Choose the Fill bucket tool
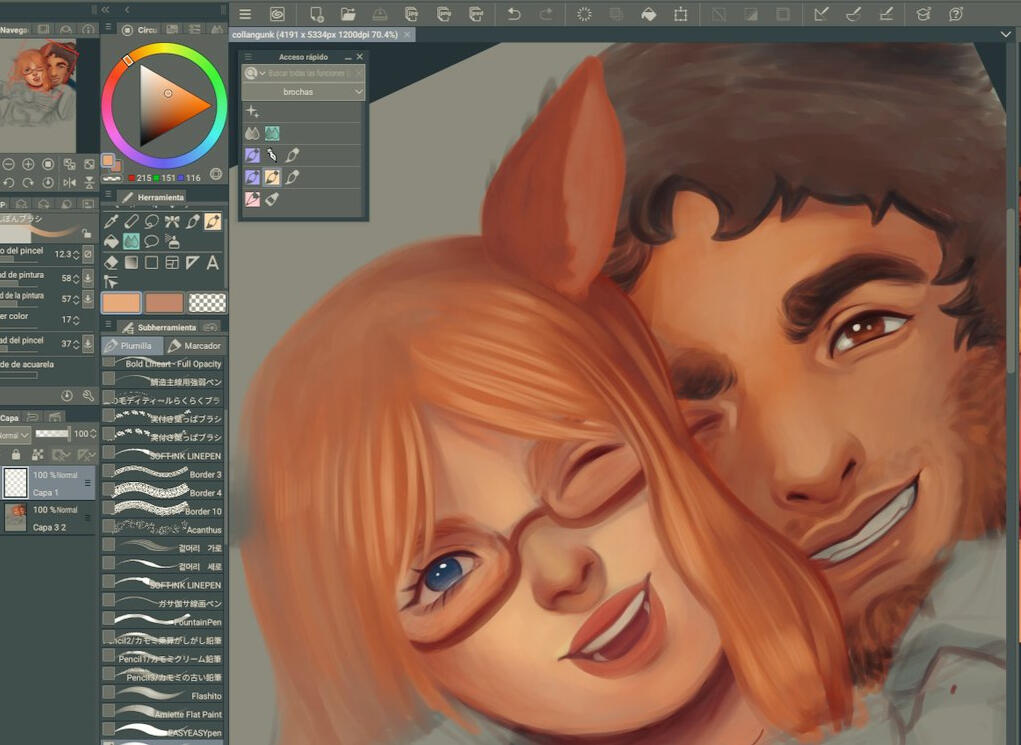Viewport: 1021px width, 745px height. click(111, 242)
